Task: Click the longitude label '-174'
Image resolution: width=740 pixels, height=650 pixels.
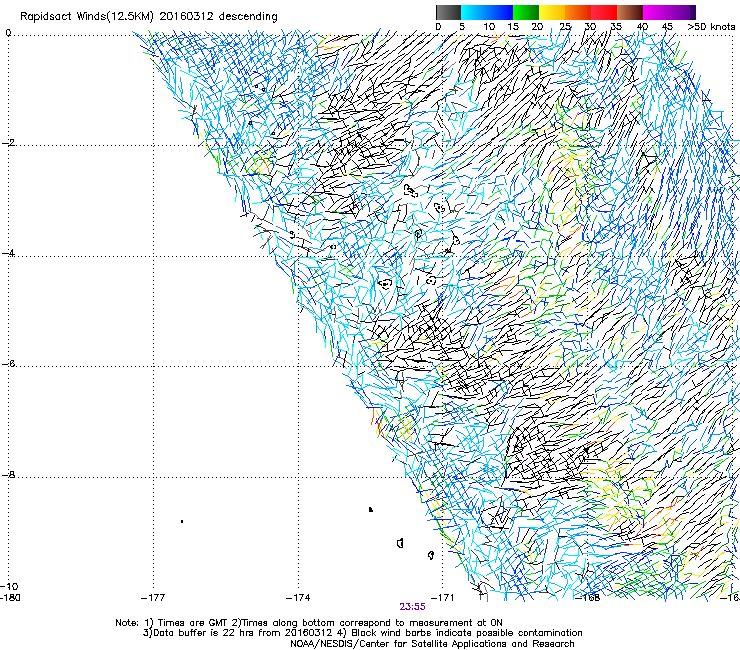Action: tap(298, 598)
